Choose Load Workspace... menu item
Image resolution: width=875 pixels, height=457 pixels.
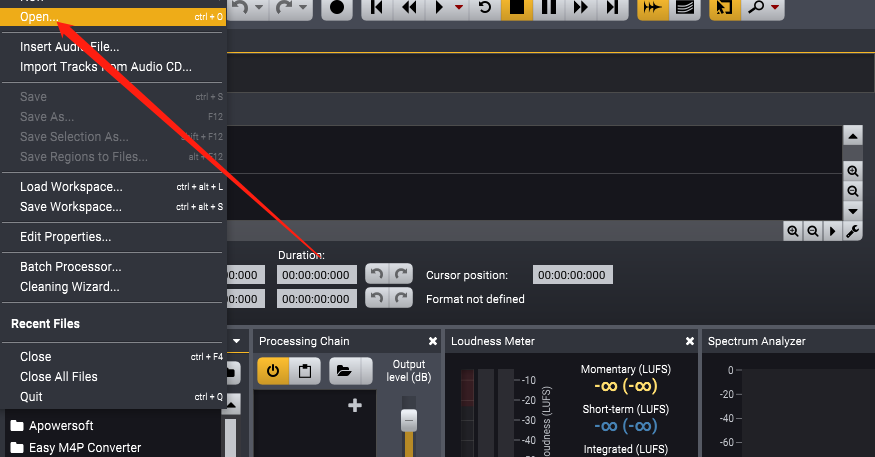(112, 187)
